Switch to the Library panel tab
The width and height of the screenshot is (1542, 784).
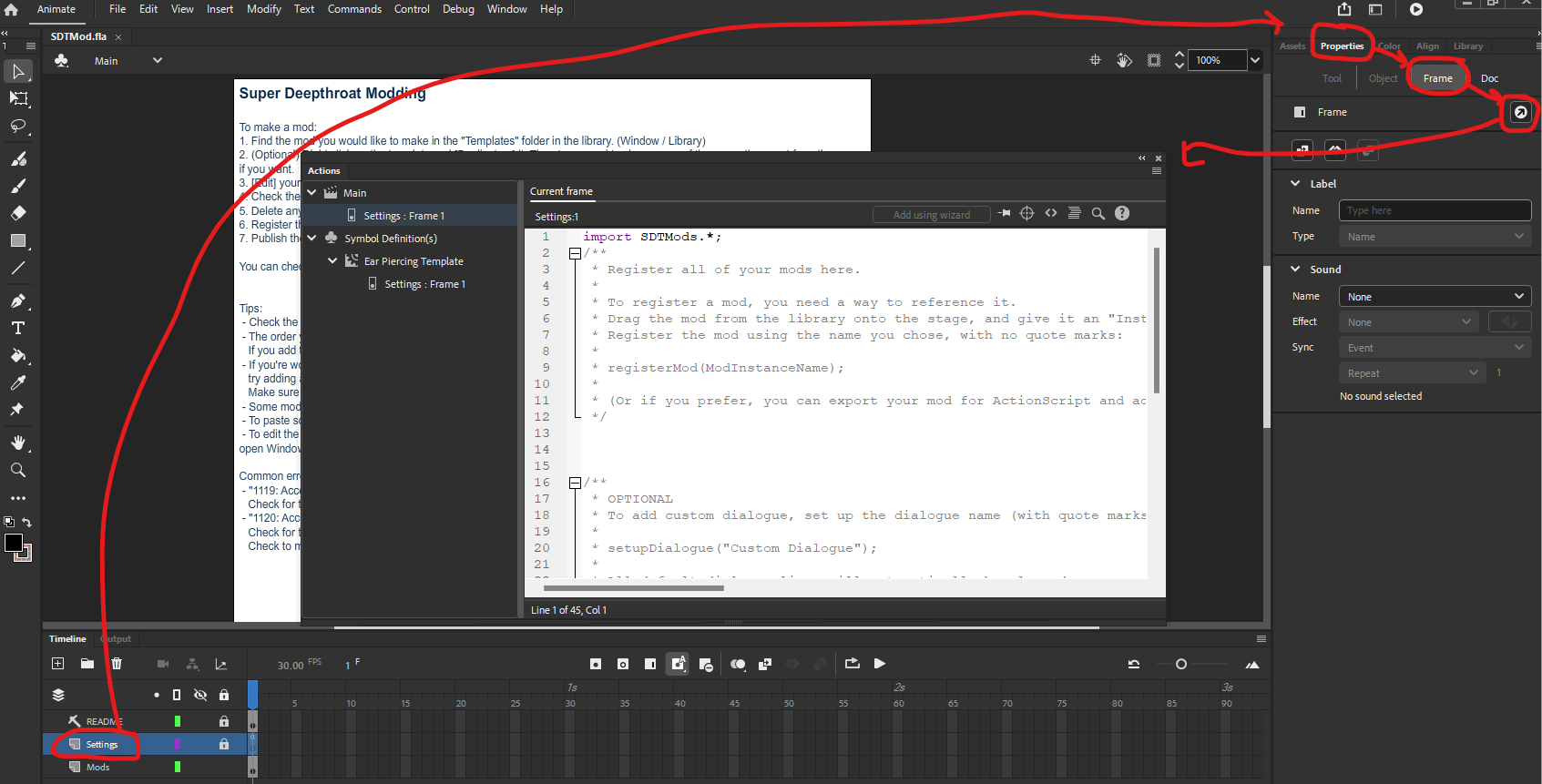1467,46
